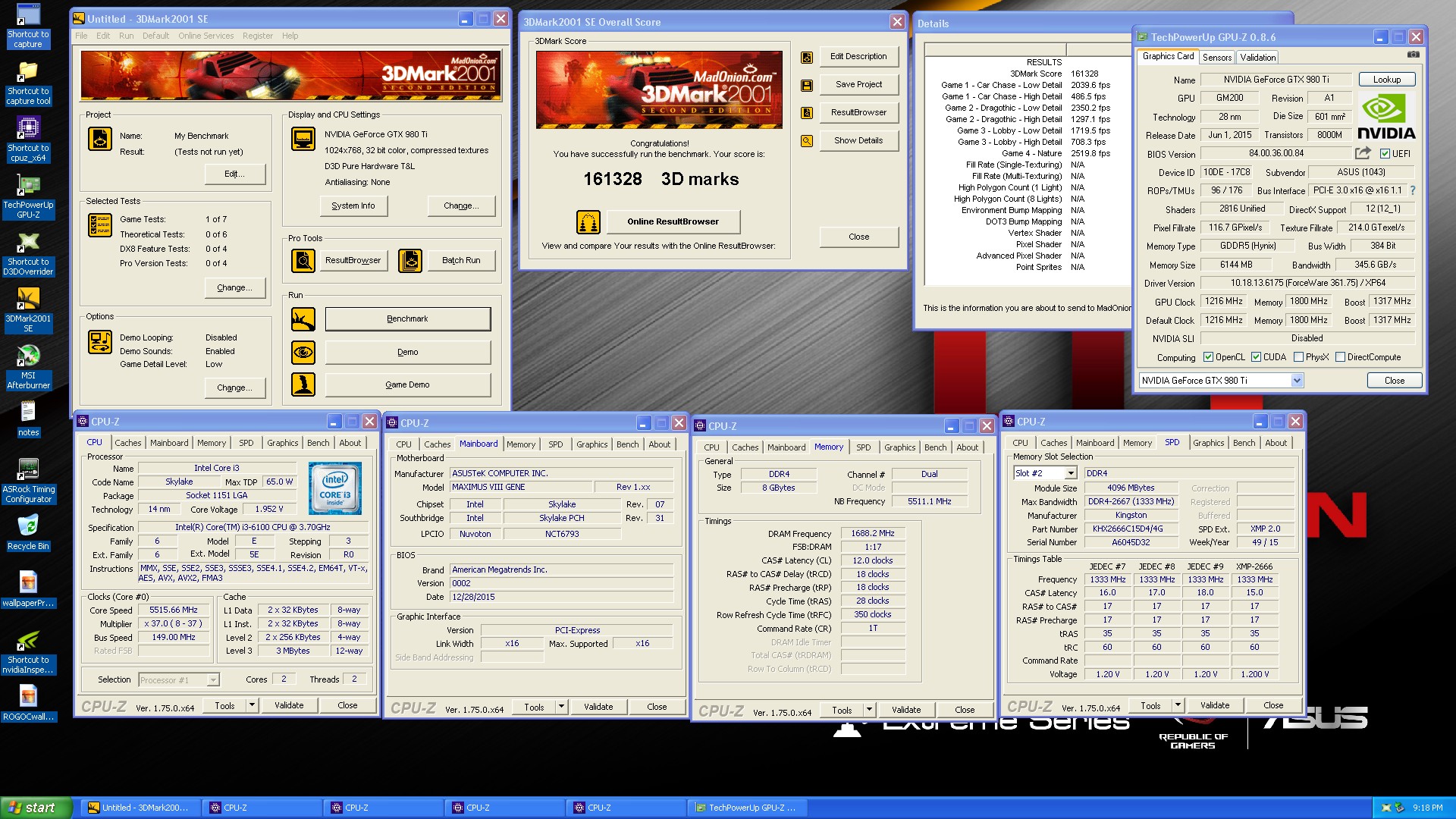Open the Online Services menu in 3DMark2001

[206, 36]
